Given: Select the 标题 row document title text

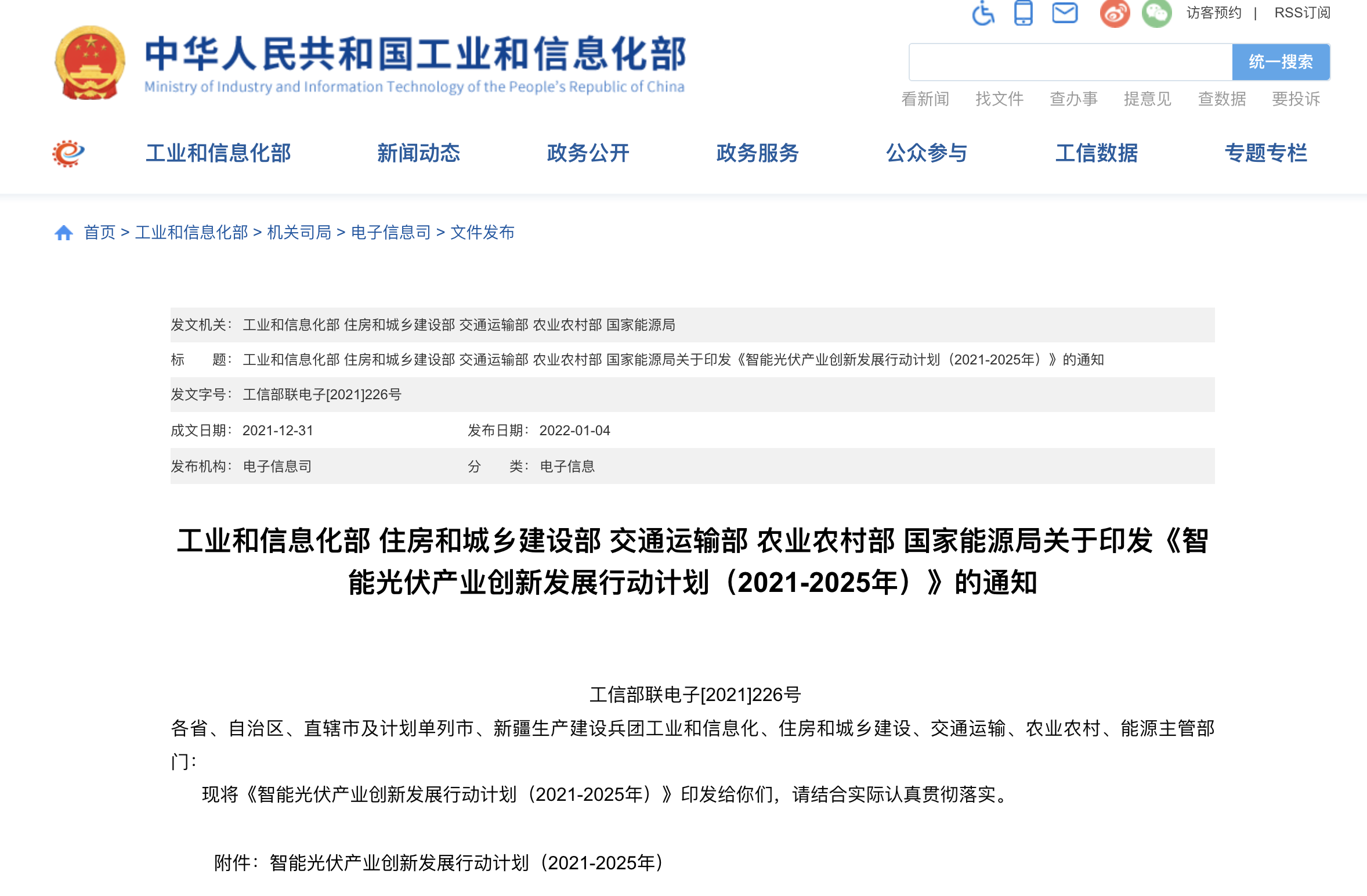Looking at the screenshot, I should [673, 360].
